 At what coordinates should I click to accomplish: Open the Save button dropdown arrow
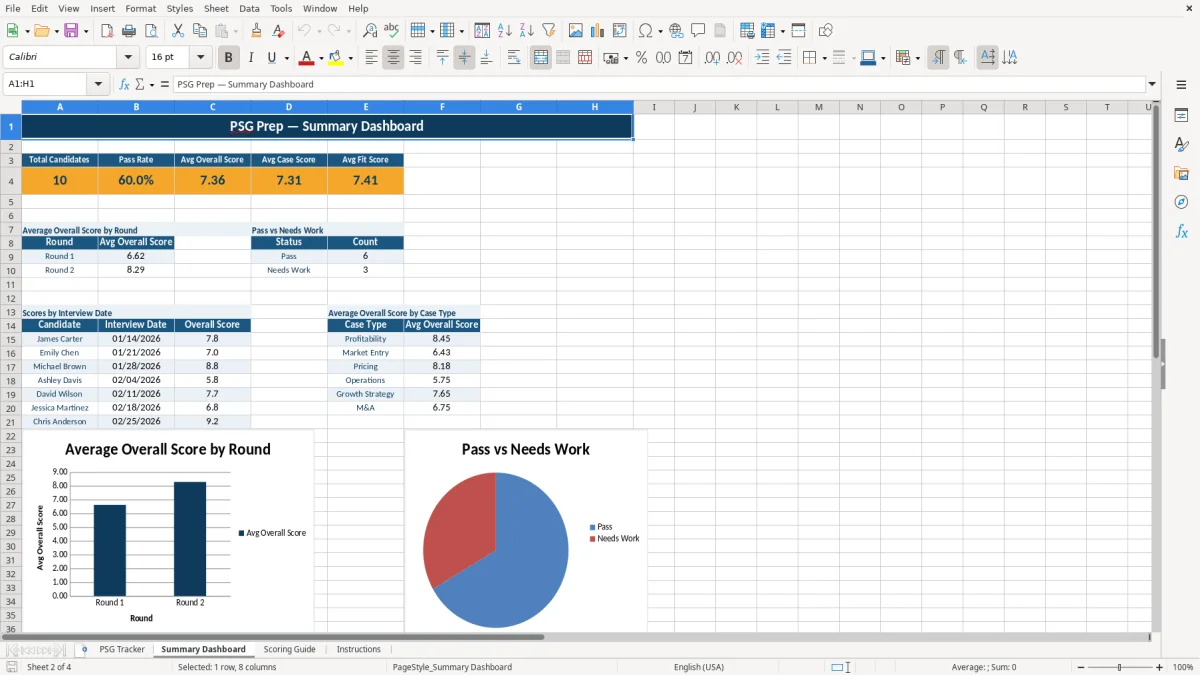coord(86,31)
